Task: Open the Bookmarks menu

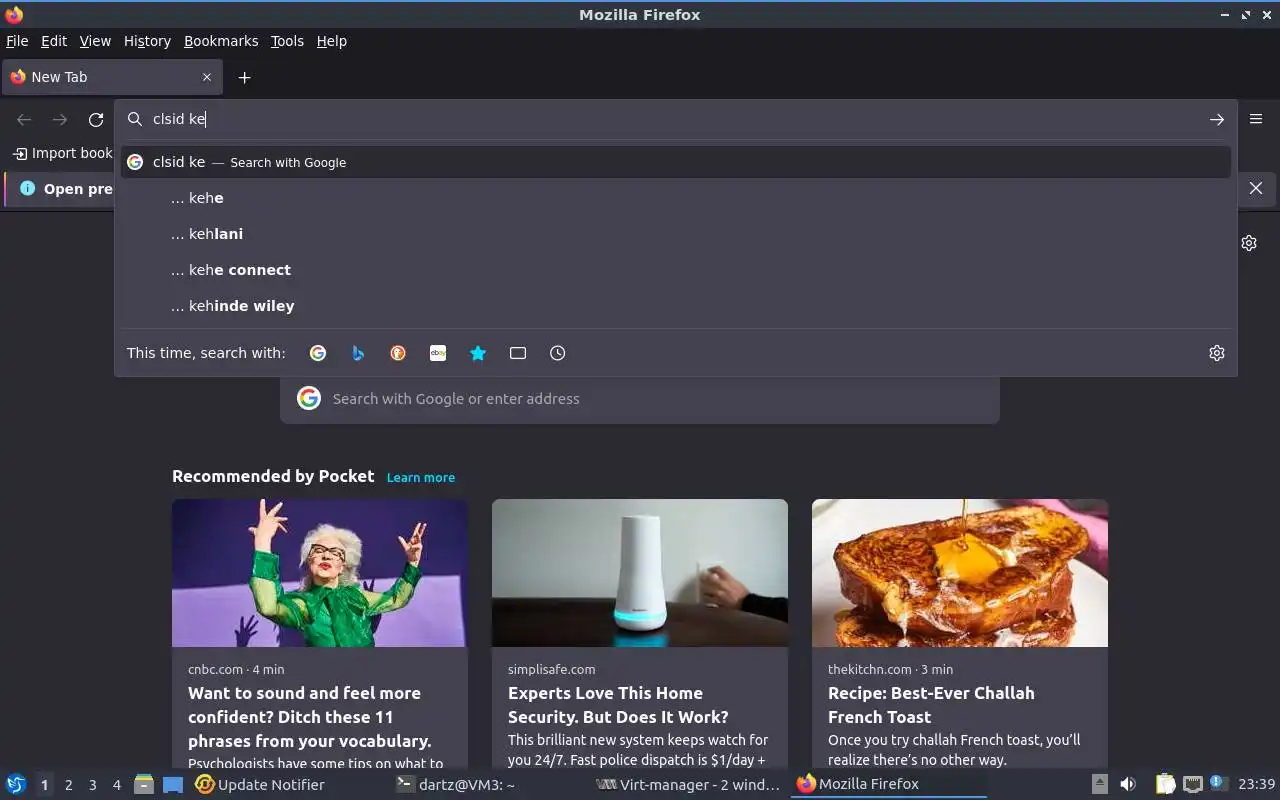Action: pos(221,41)
